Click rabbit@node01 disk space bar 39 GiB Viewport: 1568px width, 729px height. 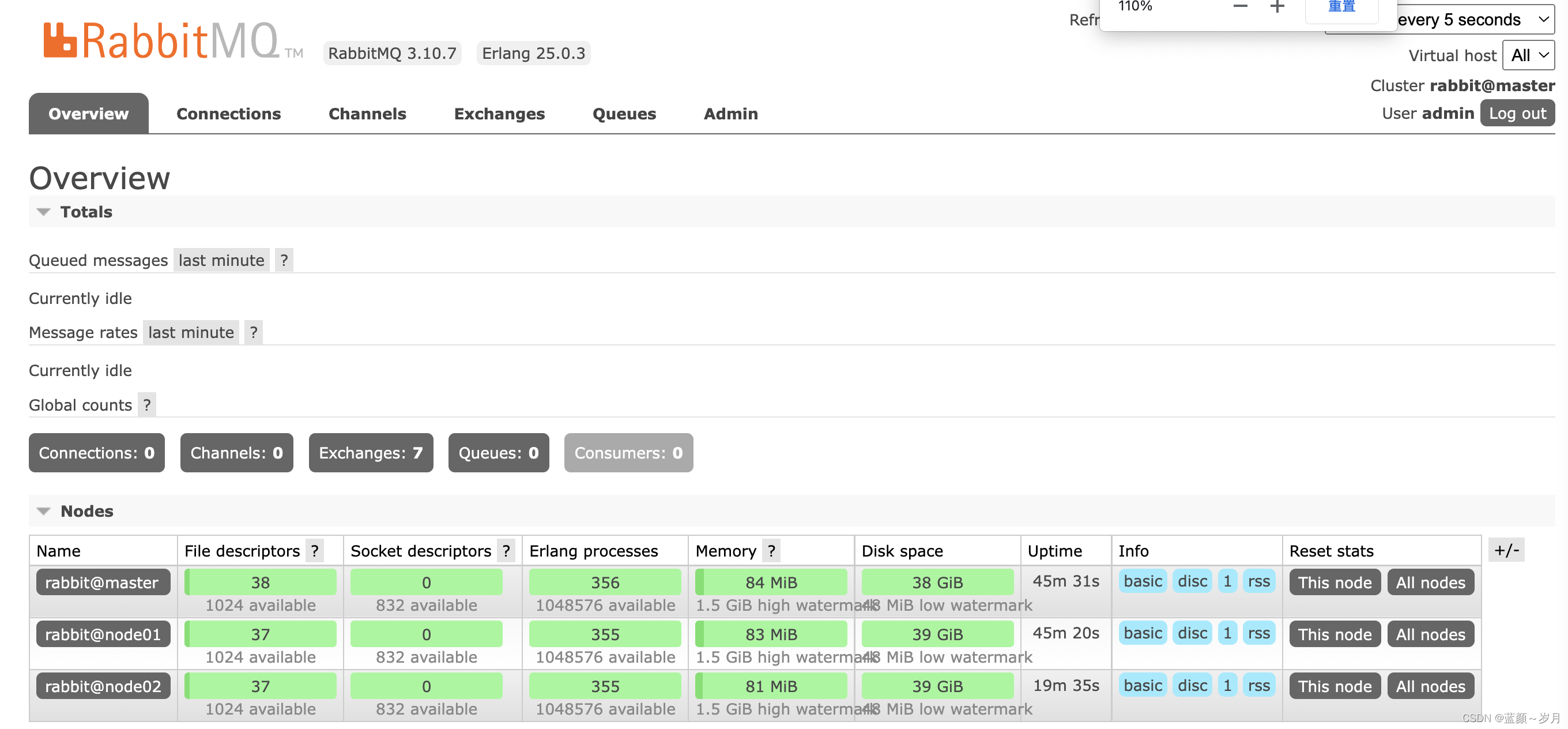(937, 634)
